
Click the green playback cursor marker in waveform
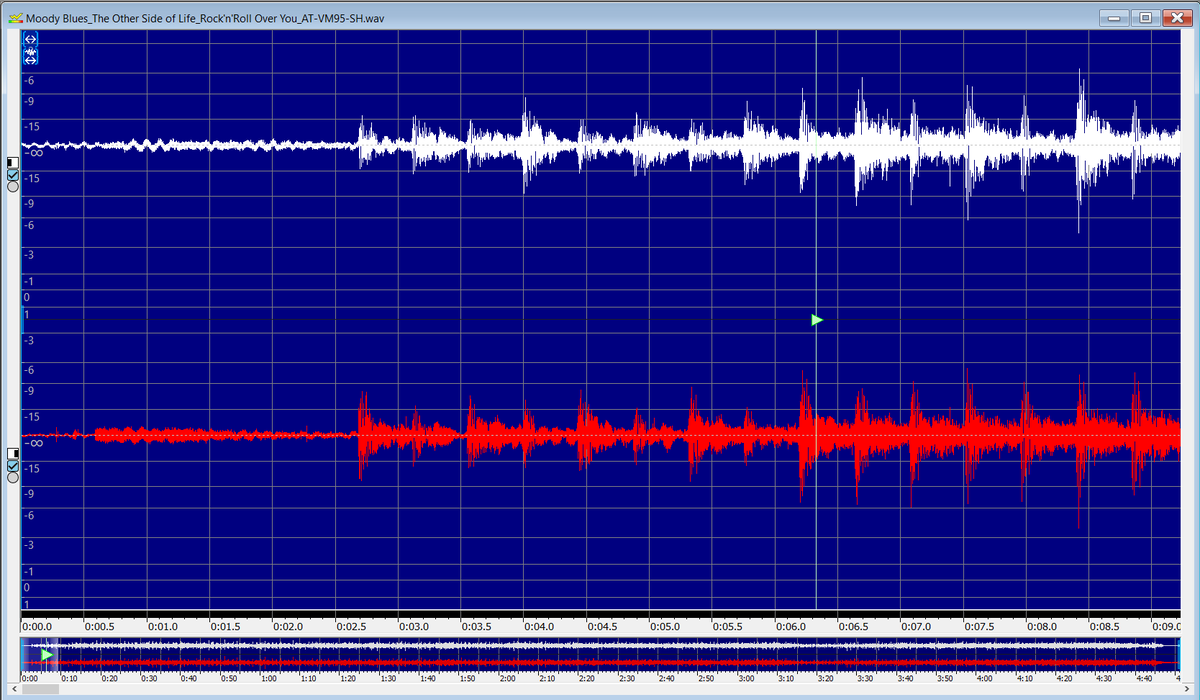point(817,319)
